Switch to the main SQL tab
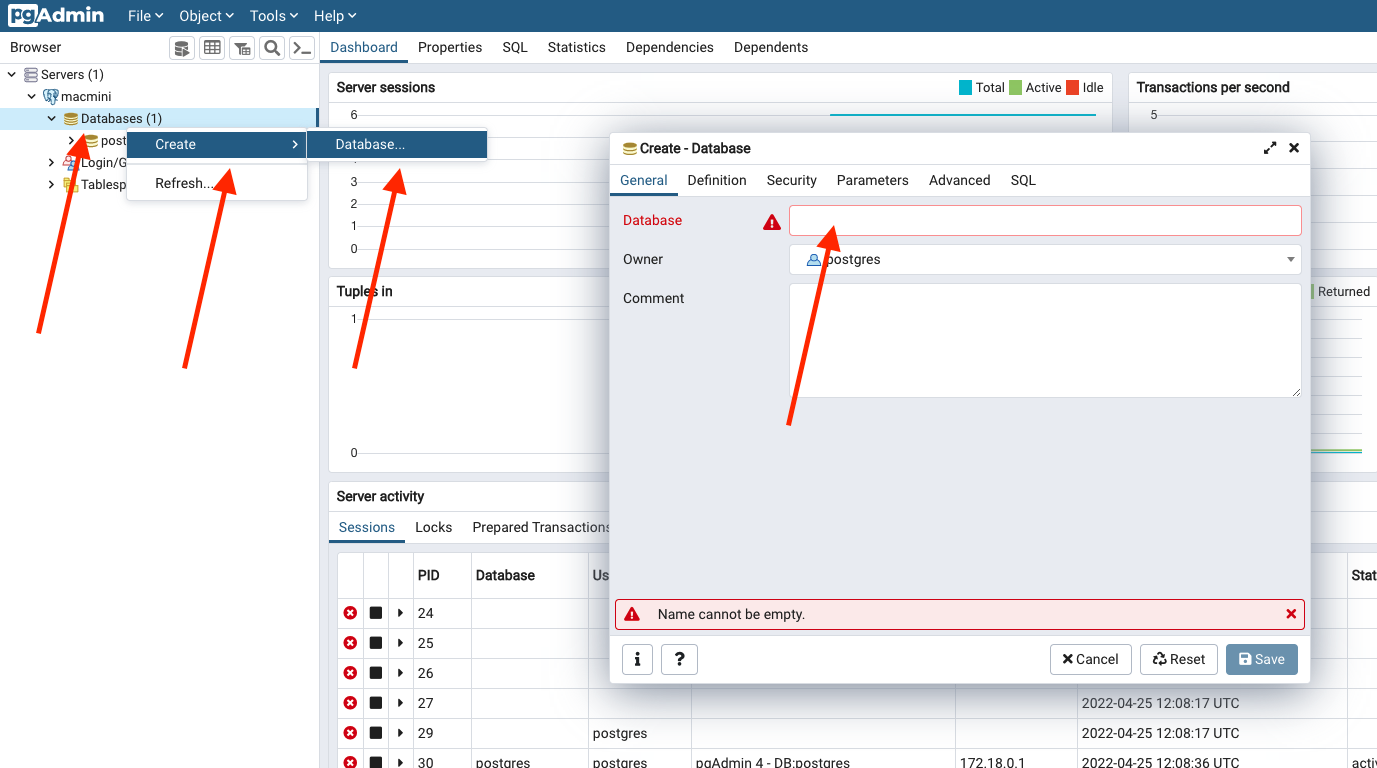Image resolution: width=1377 pixels, height=768 pixels. [515, 47]
